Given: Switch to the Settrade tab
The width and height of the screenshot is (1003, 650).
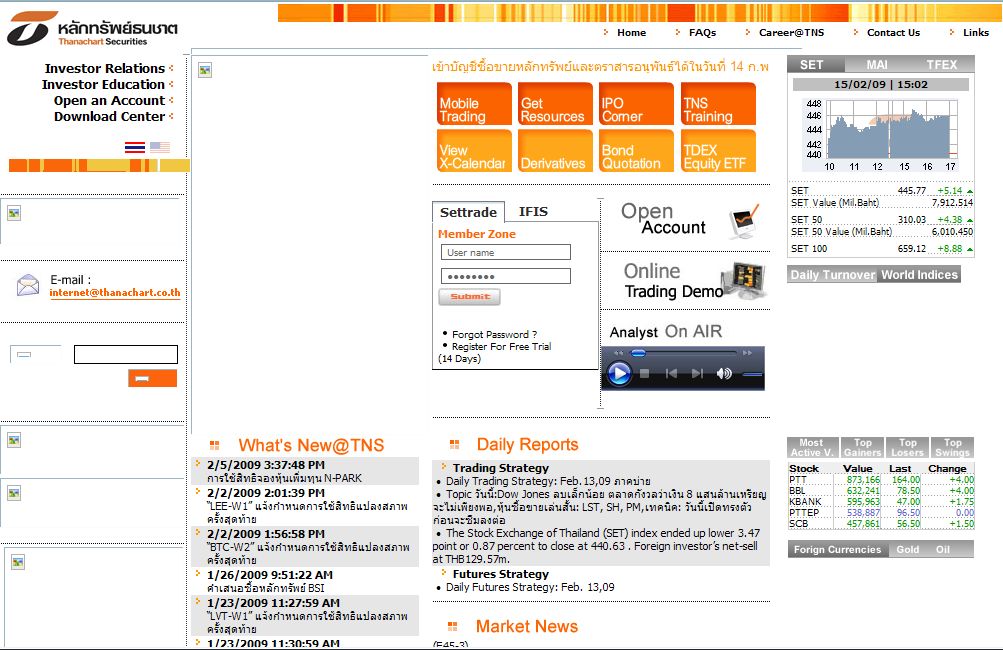Looking at the screenshot, I should click(x=468, y=212).
